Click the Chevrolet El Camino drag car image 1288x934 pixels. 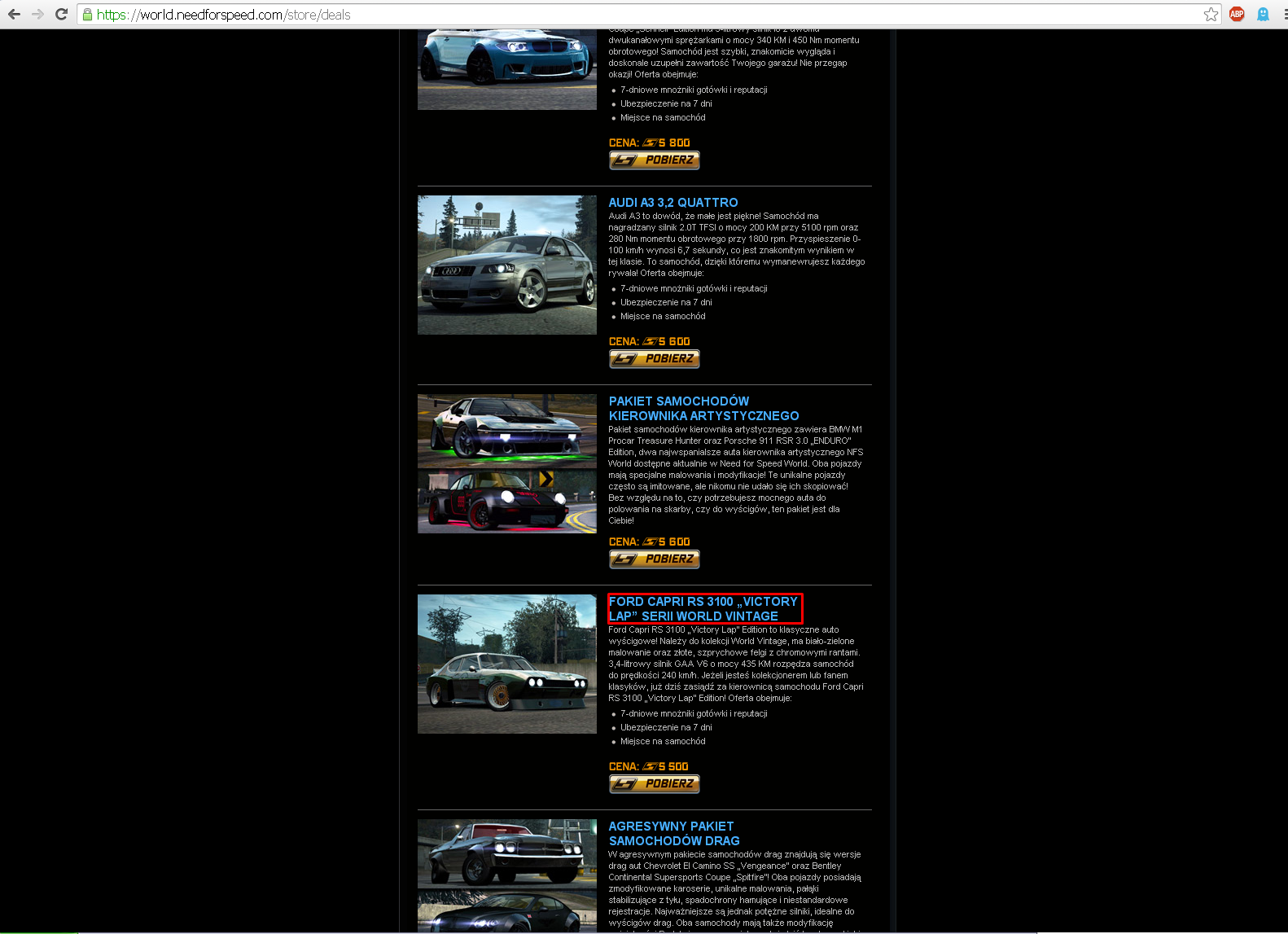[x=507, y=853]
